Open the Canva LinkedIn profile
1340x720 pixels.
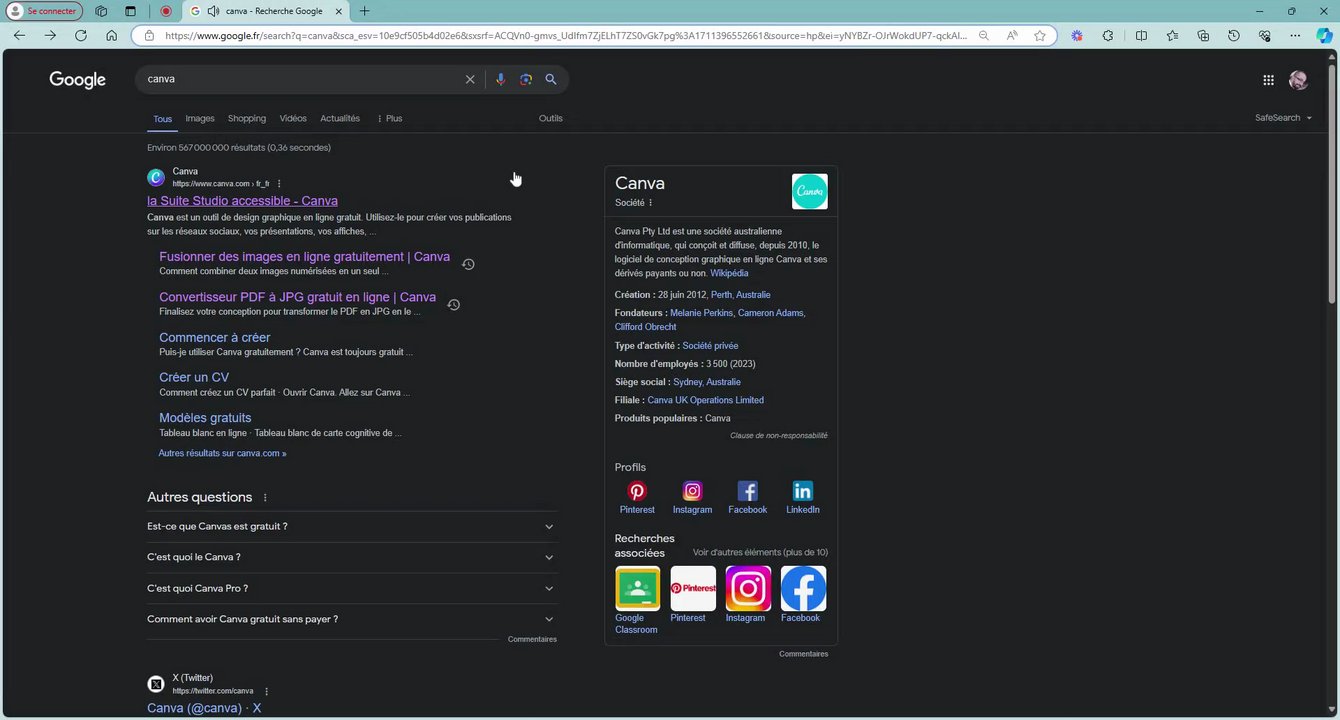802,497
